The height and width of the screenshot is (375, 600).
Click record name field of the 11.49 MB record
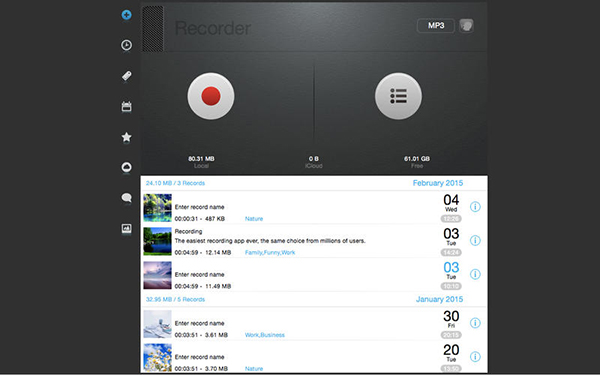pos(199,274)
